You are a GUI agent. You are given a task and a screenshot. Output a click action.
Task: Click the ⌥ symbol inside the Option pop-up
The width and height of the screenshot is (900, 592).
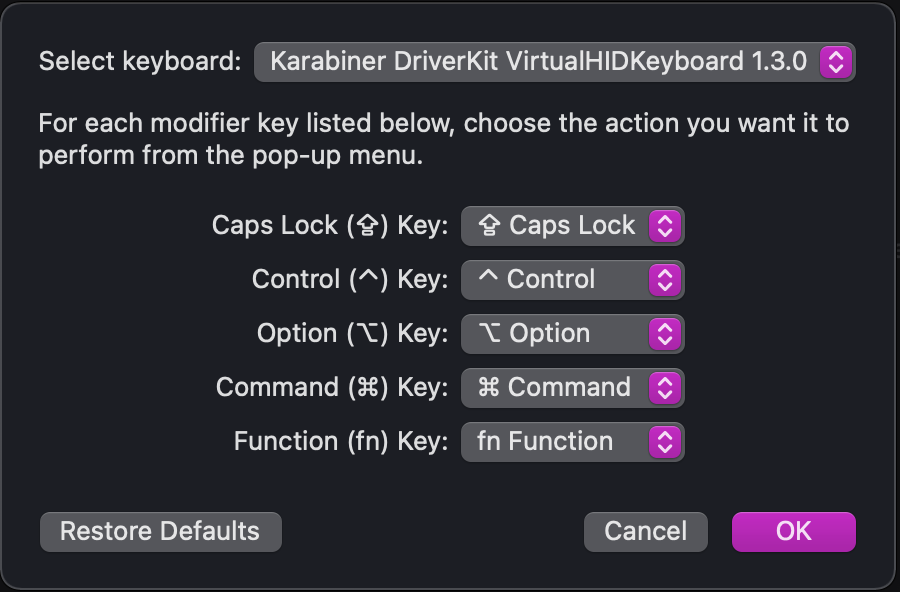(490, 334)
